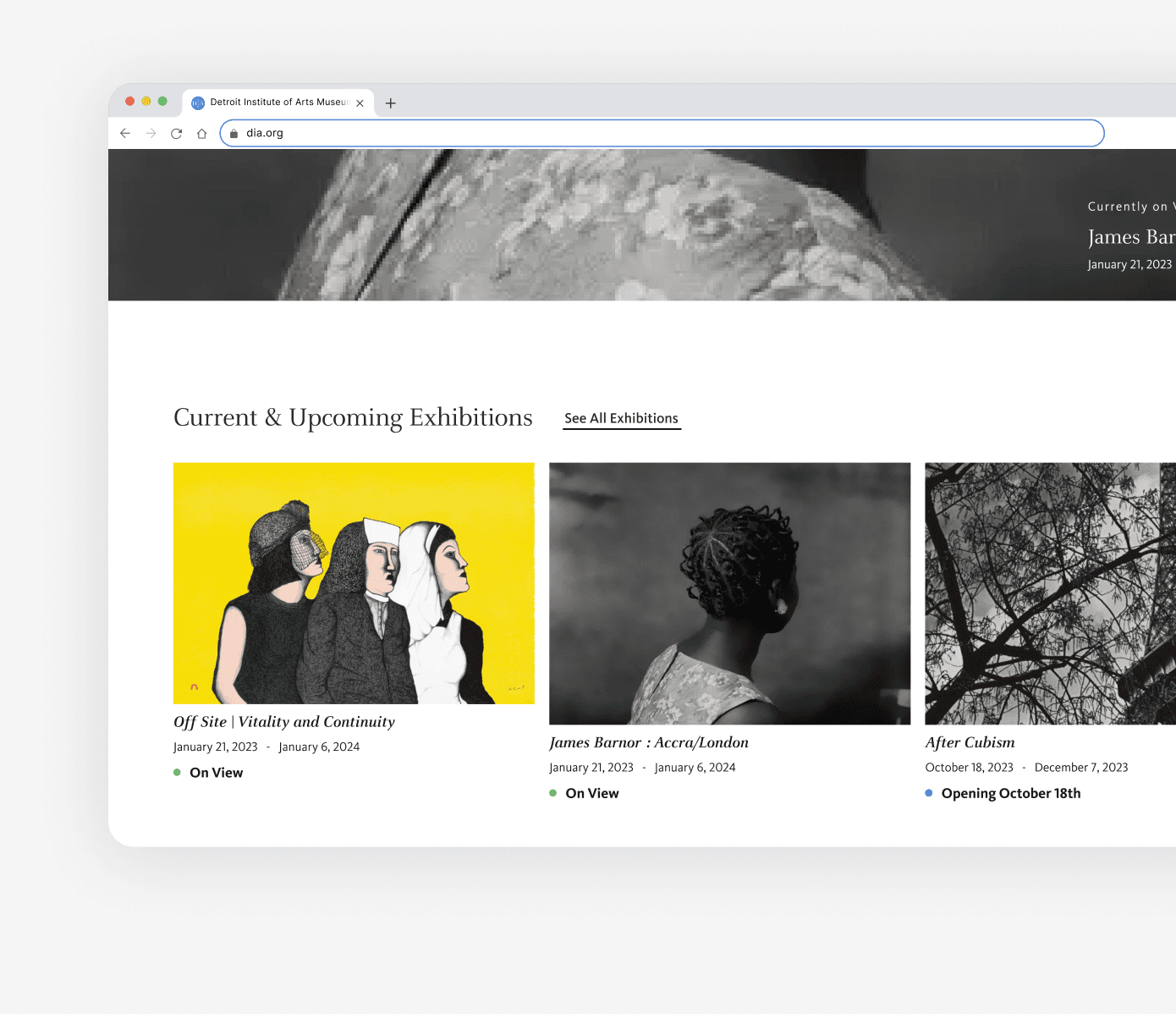Click the After Cubism exhibition title
Image resolution: width=1176 pixels, height=1014 pixels.
(970, 742)
